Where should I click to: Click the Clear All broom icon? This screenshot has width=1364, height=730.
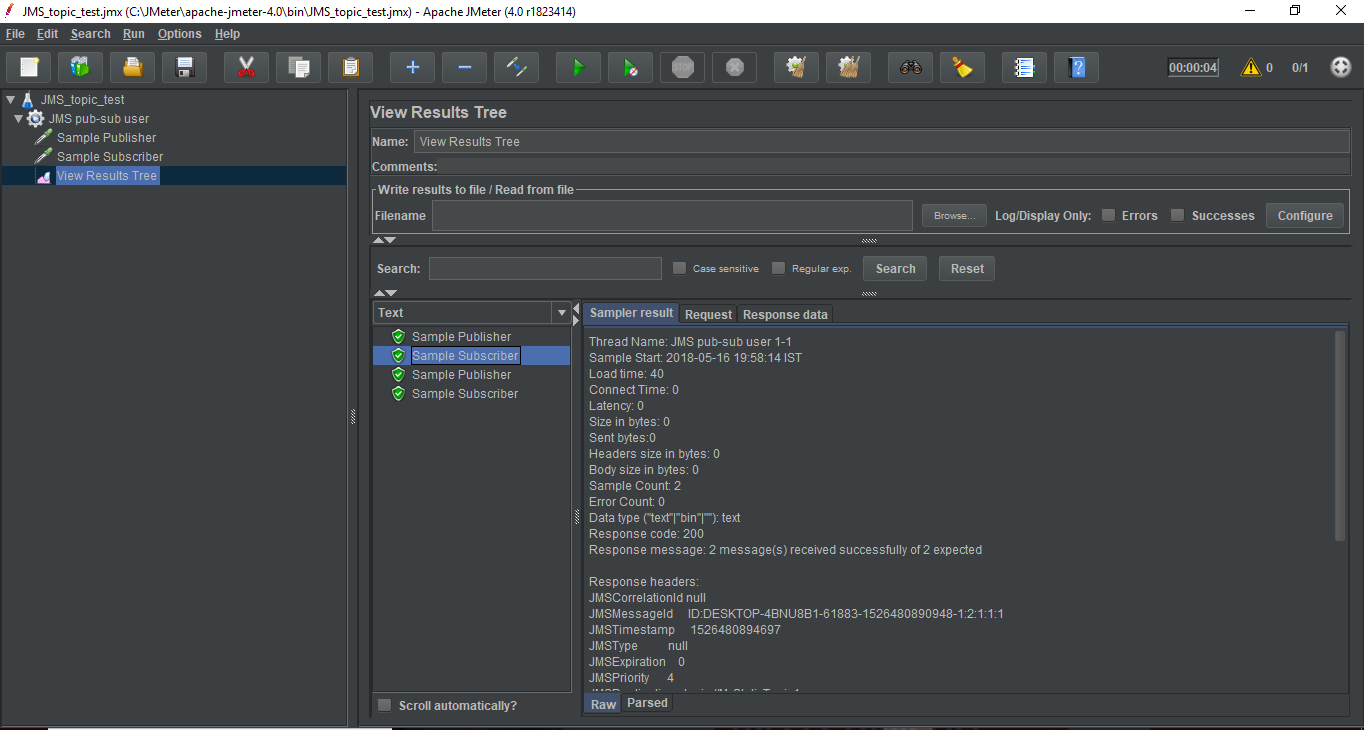tap(848, 67)
